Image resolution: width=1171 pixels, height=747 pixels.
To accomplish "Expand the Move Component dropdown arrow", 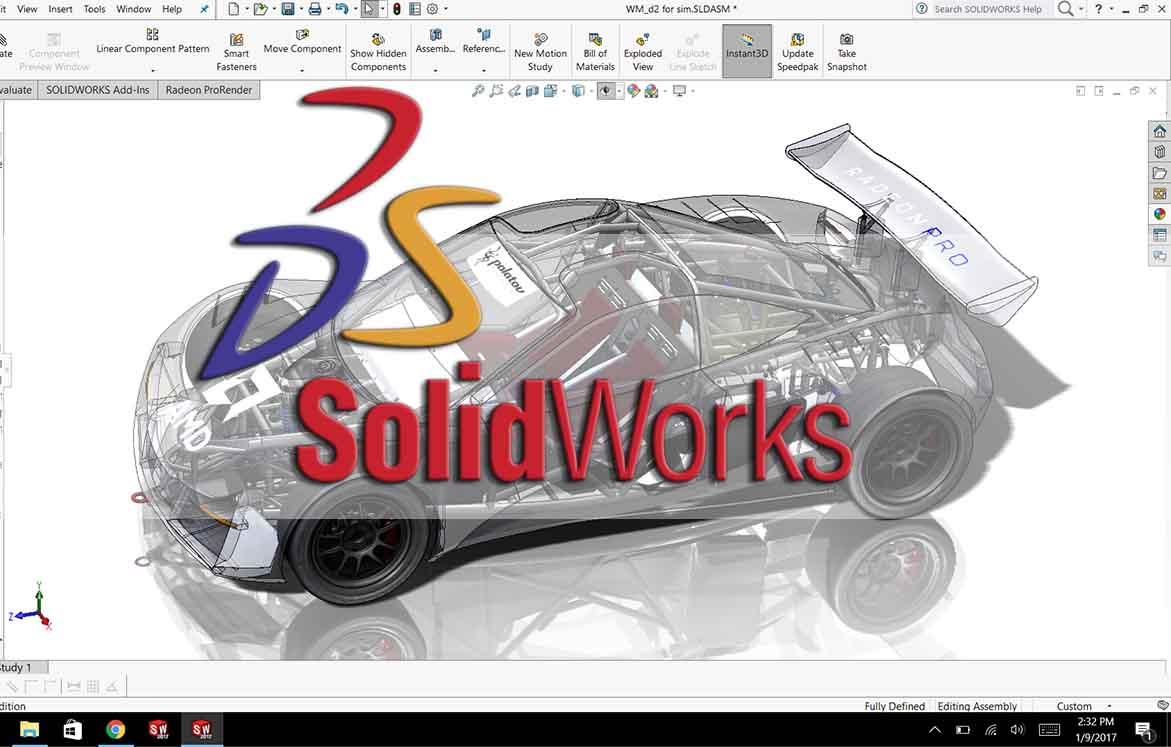I will coord(302,69).
